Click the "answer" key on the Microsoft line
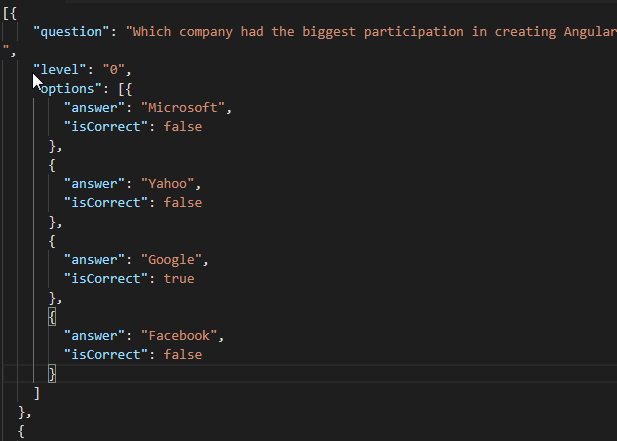Viewport: 617px width, 441px height. (94, 108)
